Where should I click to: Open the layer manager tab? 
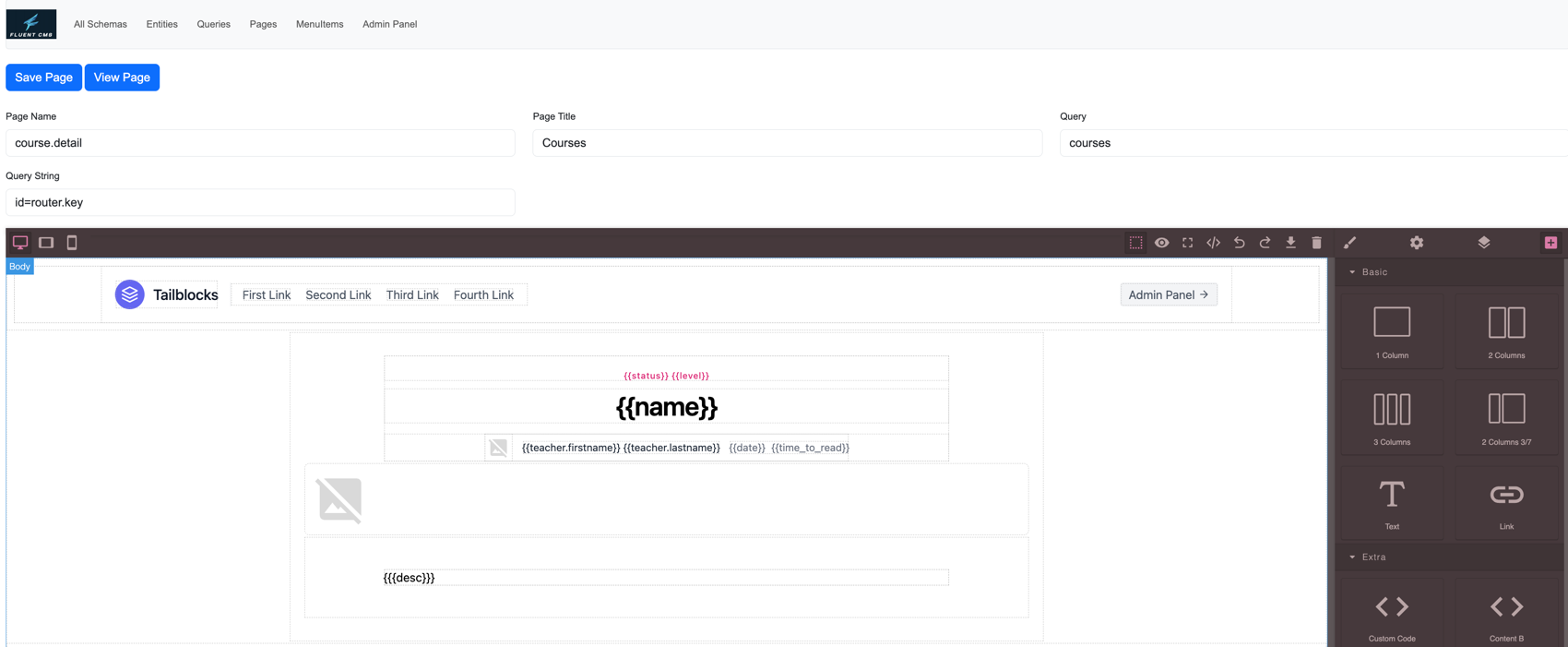pos(1484,243)
